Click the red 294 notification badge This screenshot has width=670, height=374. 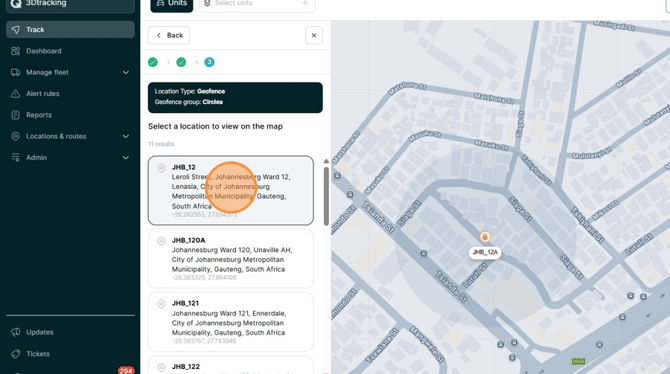[x=126, y=371]
